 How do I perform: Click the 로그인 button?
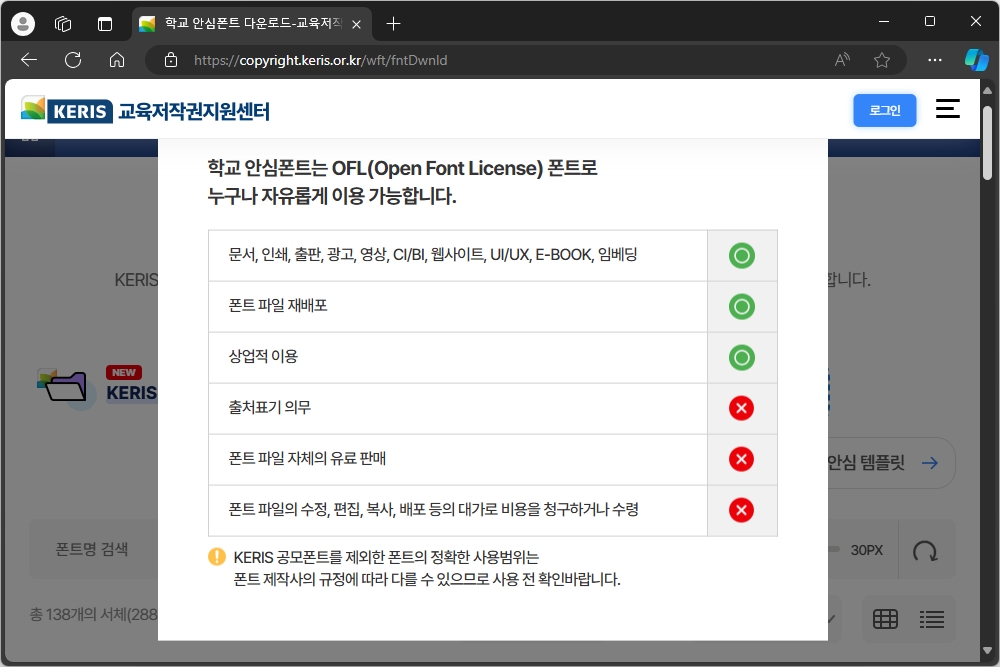(x=885, y=110)
